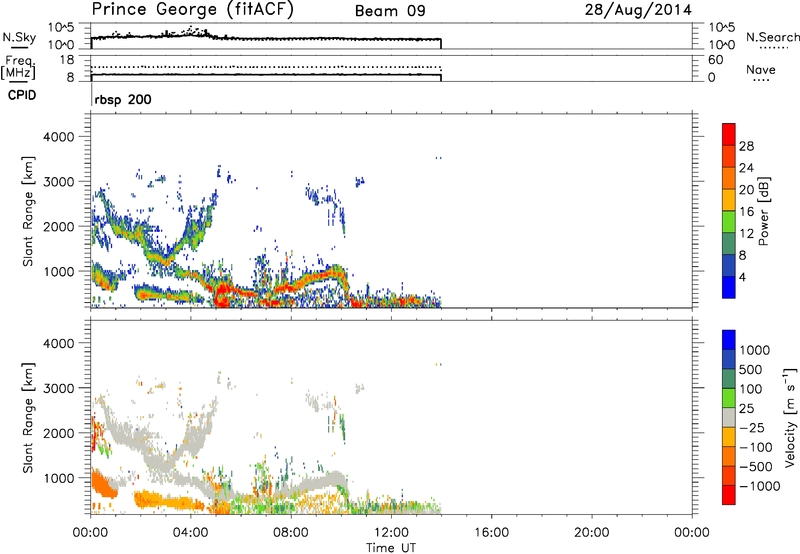Click the 'CPID' label

coord(22,95)
